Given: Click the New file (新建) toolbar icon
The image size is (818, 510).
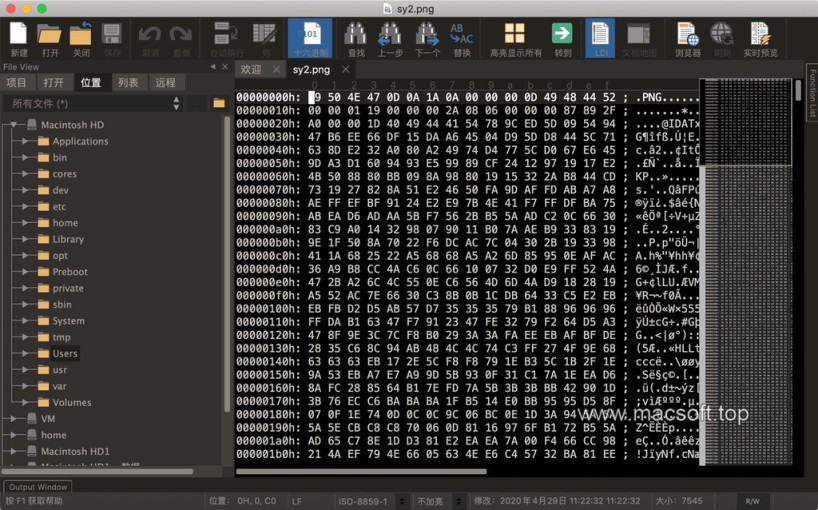Looking at the screenshot, I should click(19, 37).
